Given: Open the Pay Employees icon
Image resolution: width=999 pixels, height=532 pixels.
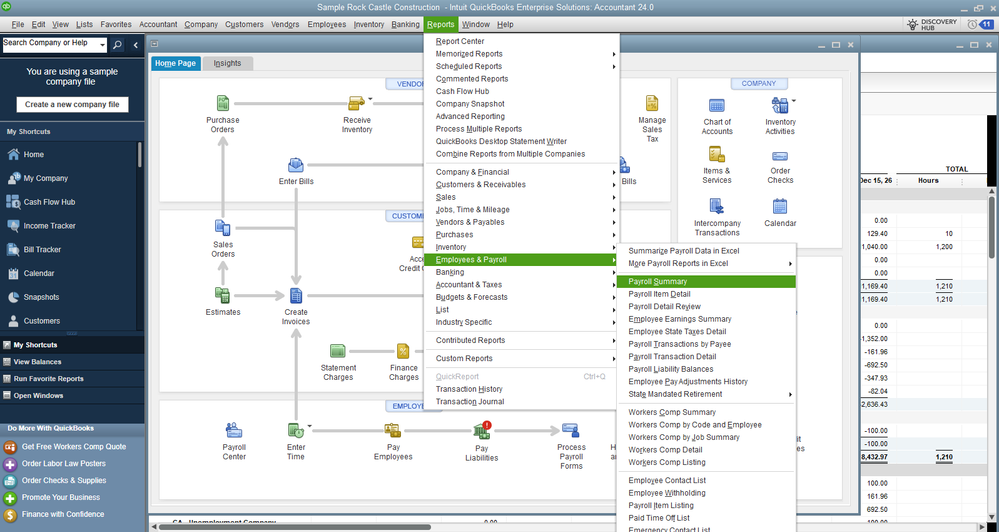Looking at the screenshot, I should (x=392, y=430).
